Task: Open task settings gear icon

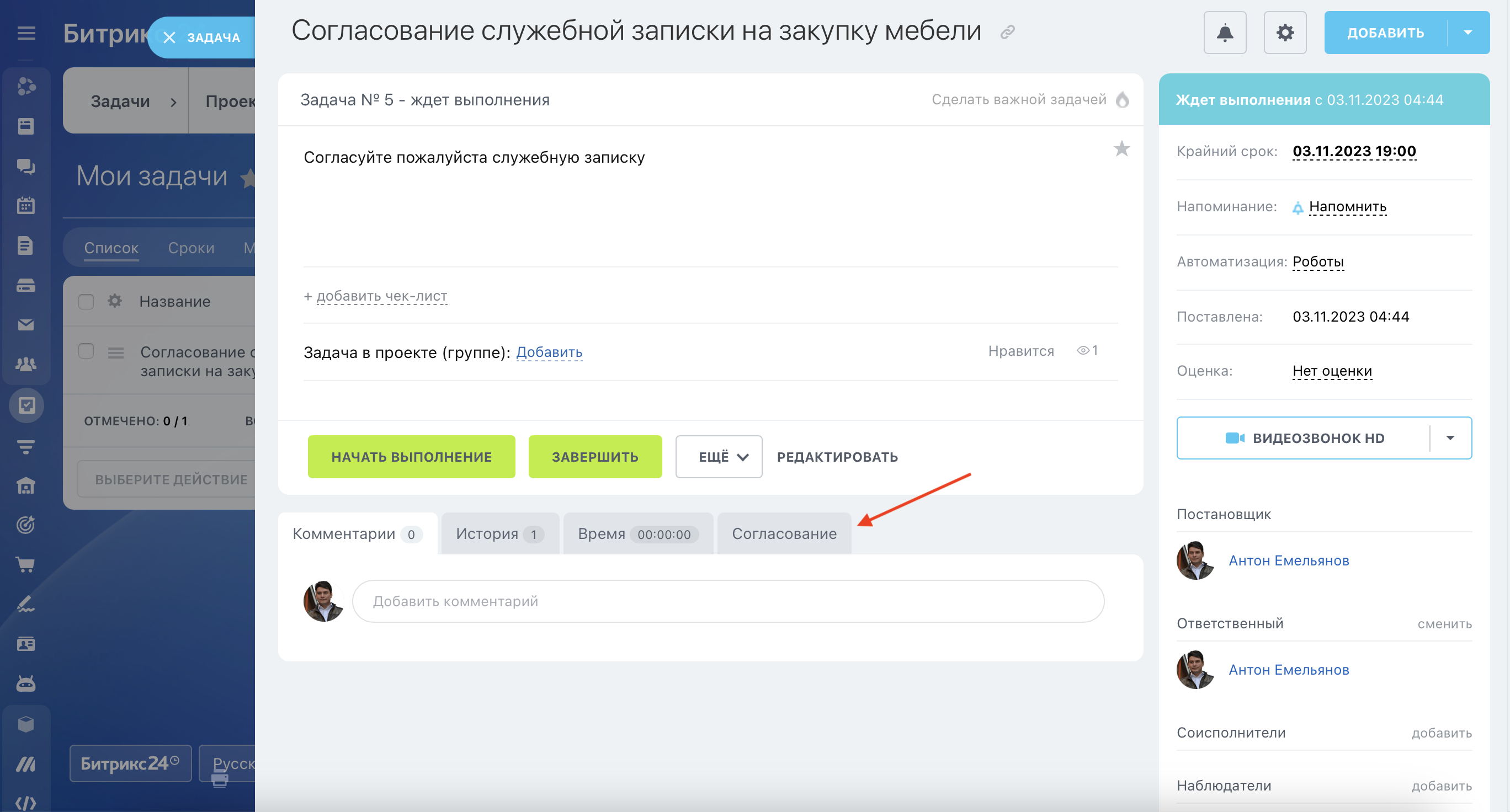Action: click(1284, 33)
